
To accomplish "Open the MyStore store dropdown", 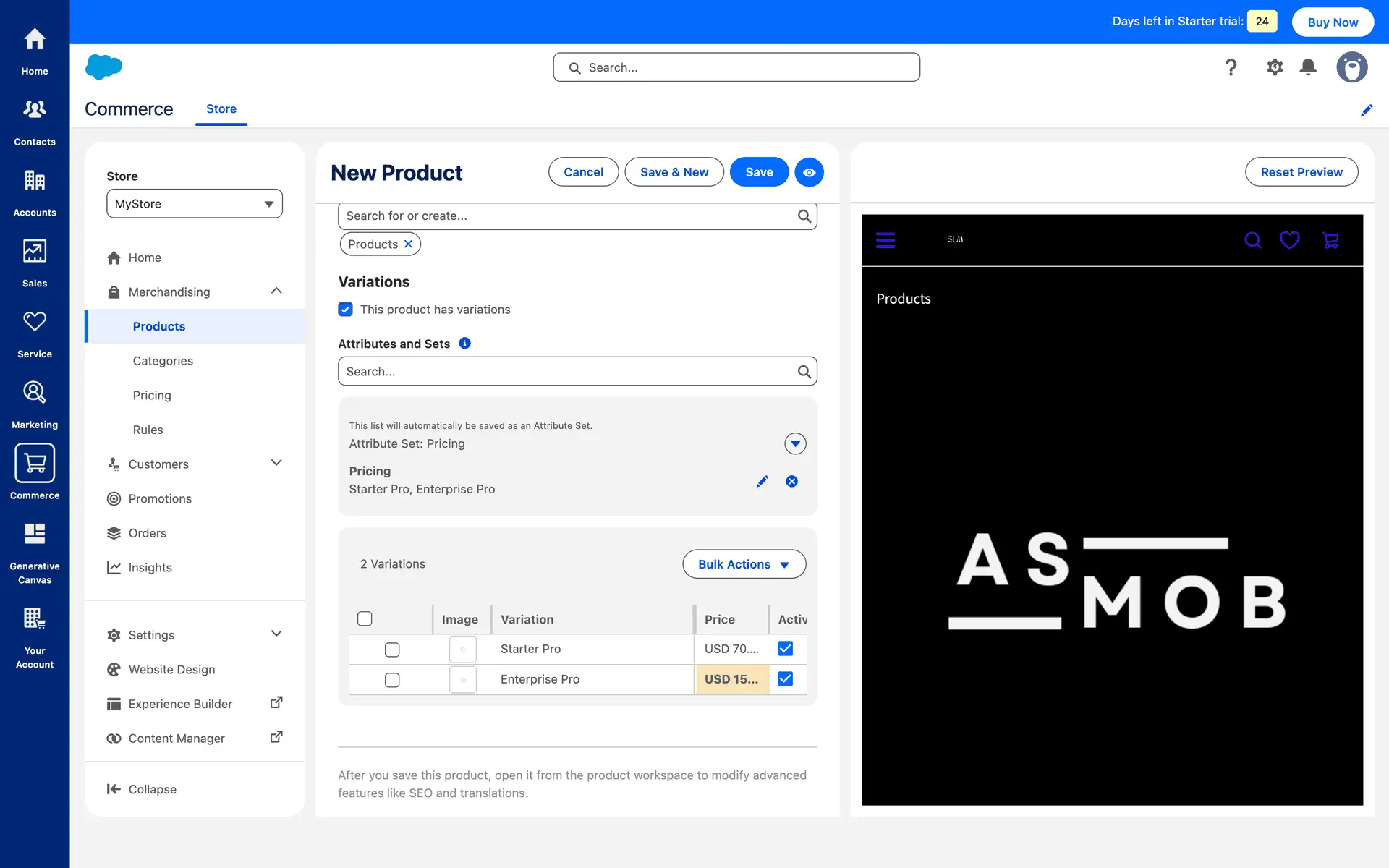I will tap(195, 204).
